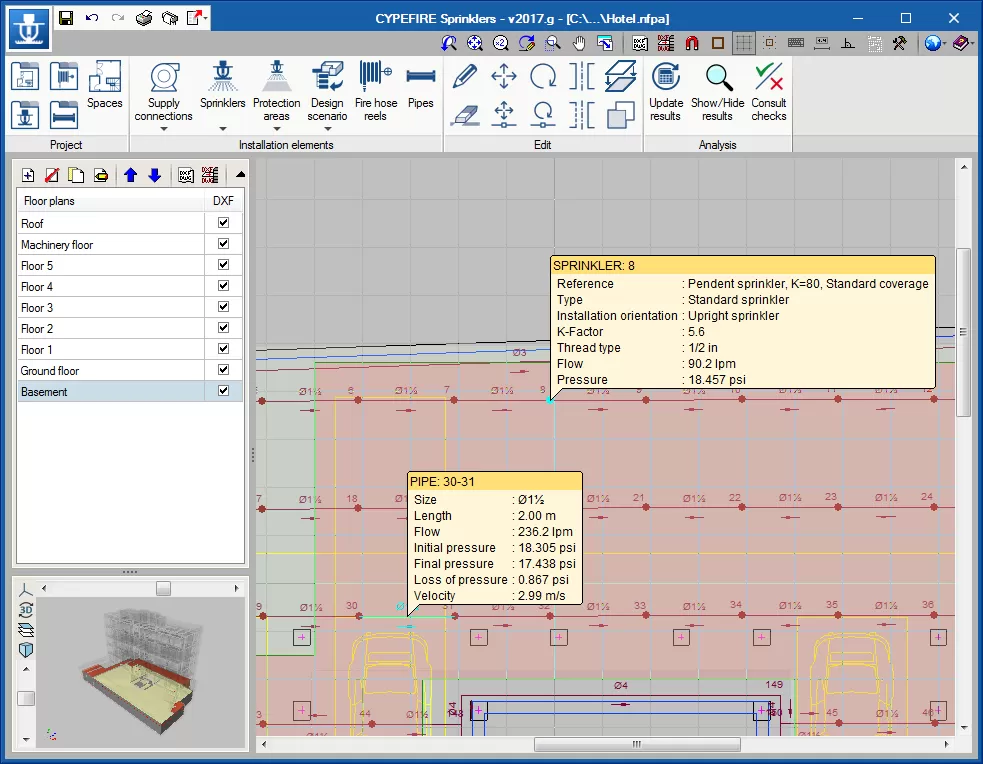Click the drawing area horizontal scrollbar thumb
Viewport: 983px width, 764px height.
(637, 745)
